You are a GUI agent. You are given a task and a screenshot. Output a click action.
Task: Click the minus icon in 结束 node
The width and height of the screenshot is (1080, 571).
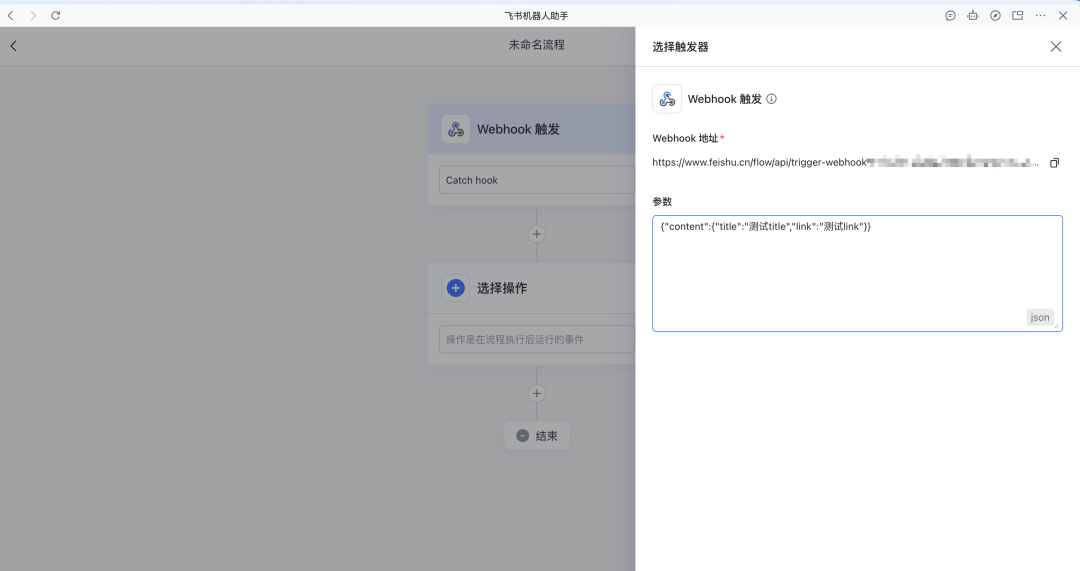522,436
